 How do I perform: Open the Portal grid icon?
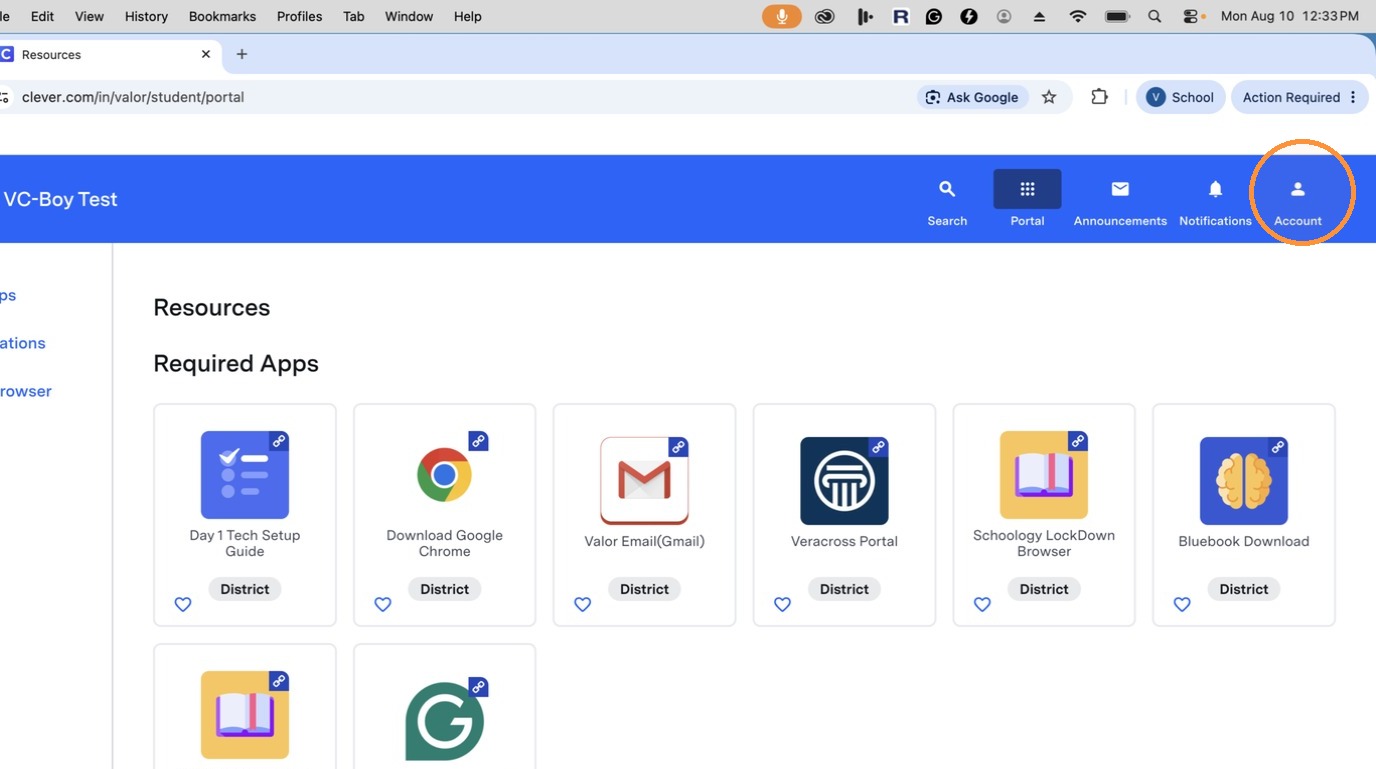1027,189
